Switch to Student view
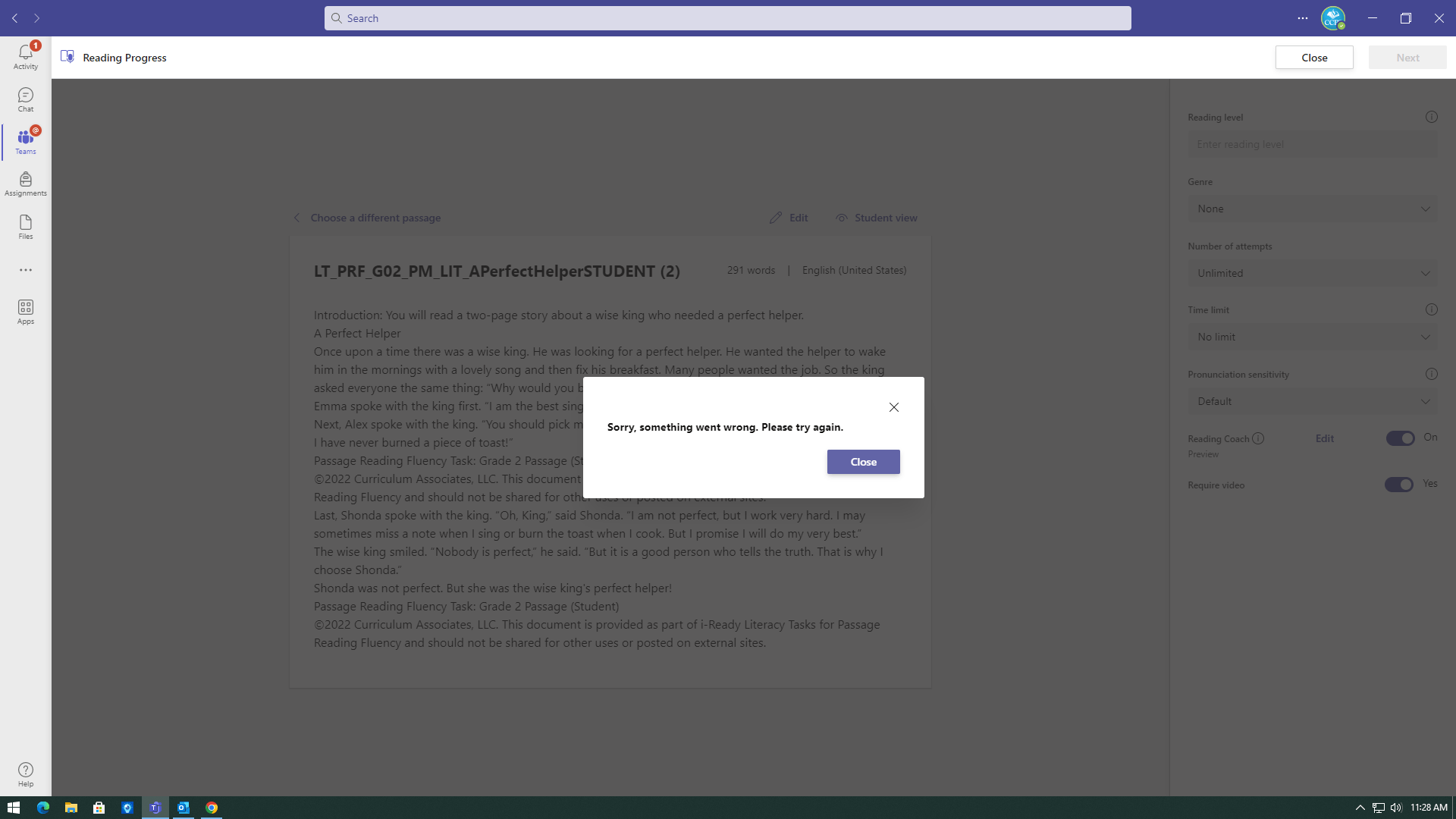Screen dimensions: 1456x819 coord(877,218)
